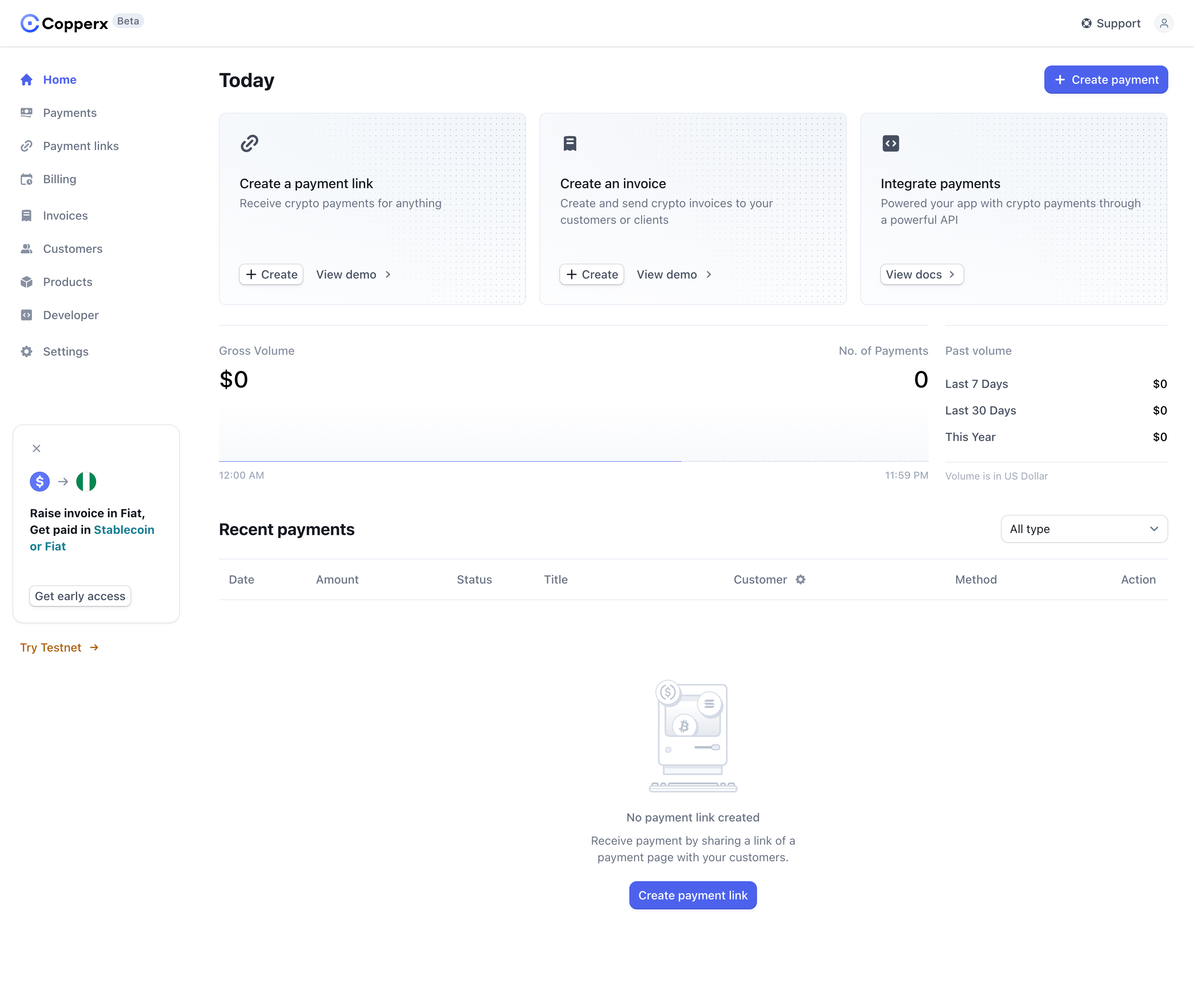
Task: Click the Date column header
Action: click(241, 579)
